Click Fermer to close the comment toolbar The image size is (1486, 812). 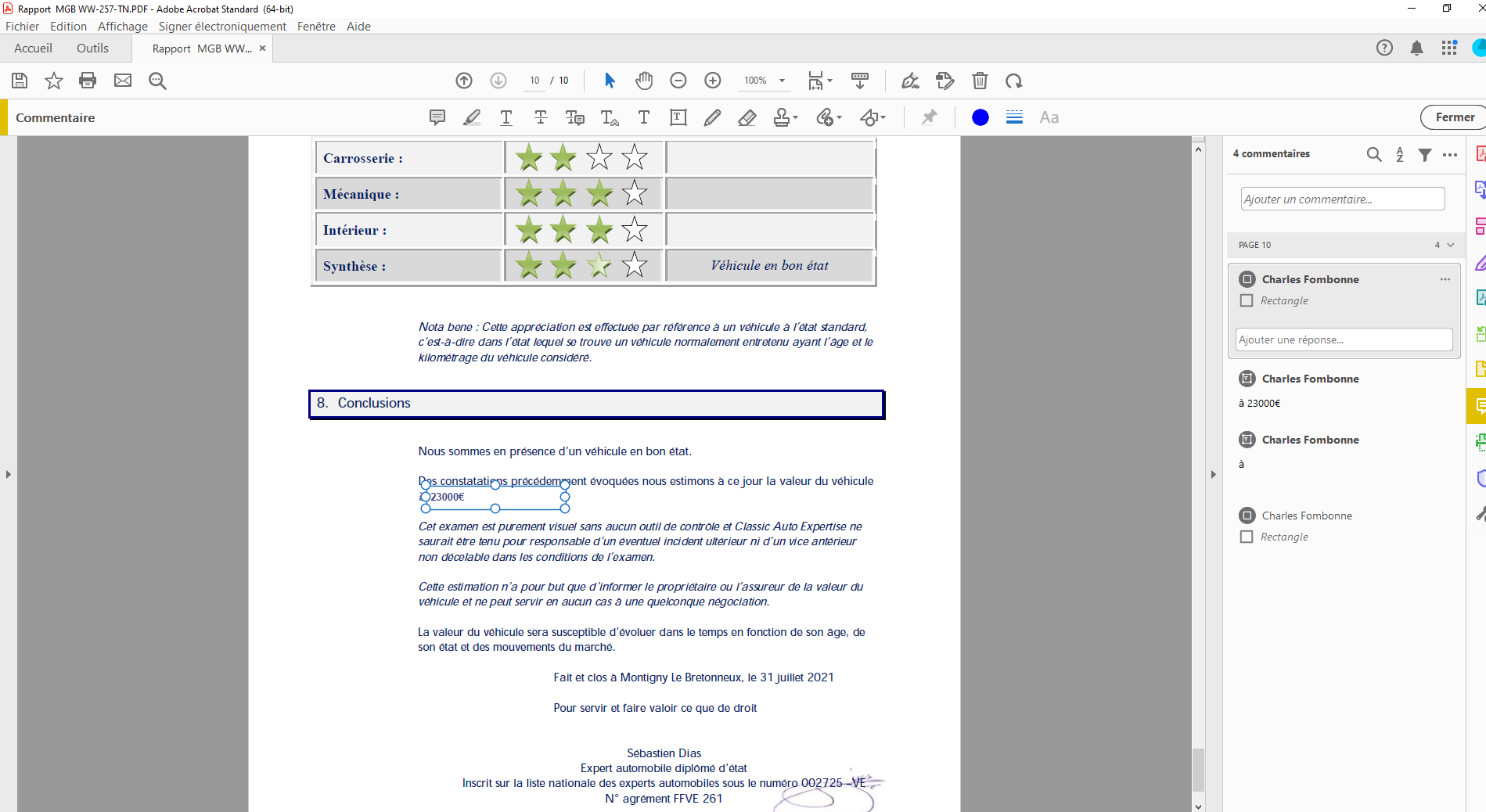1454,117
